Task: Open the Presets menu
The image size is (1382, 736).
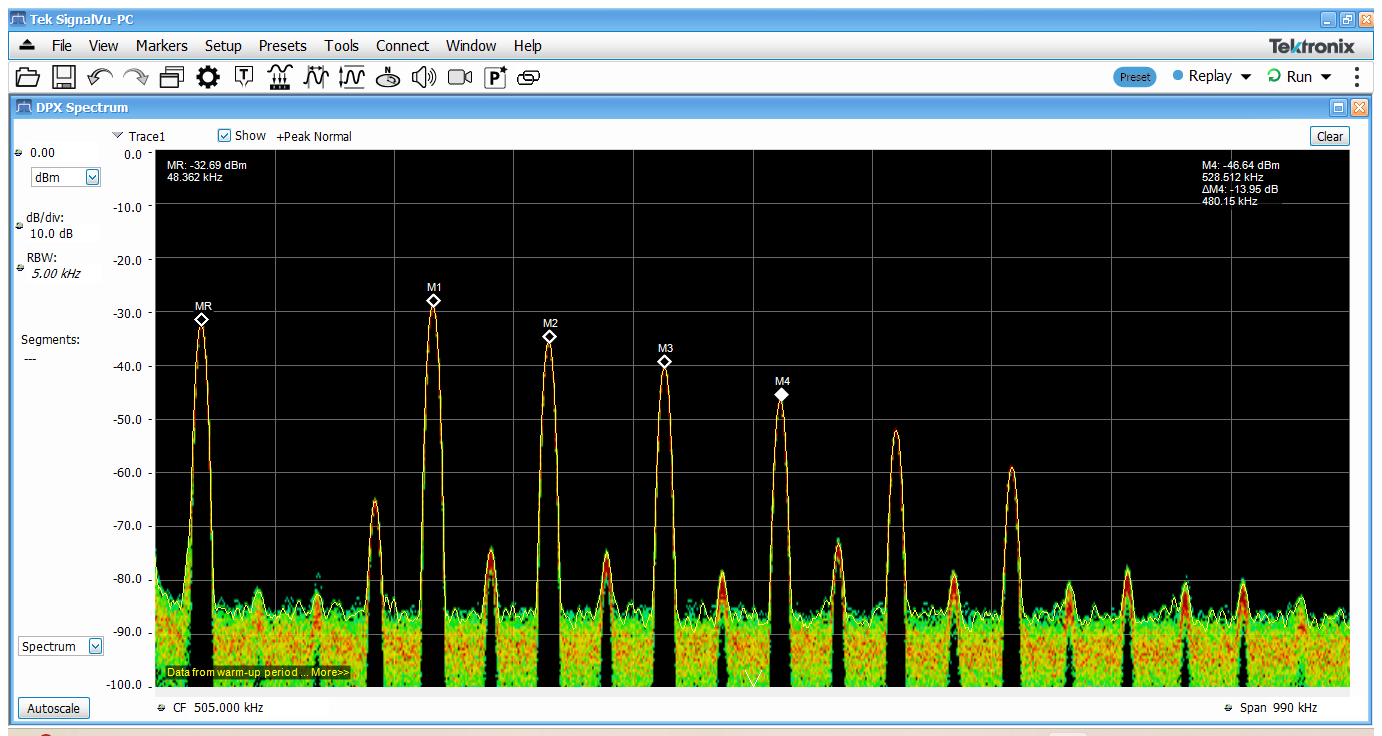Action: pos(282,46)
